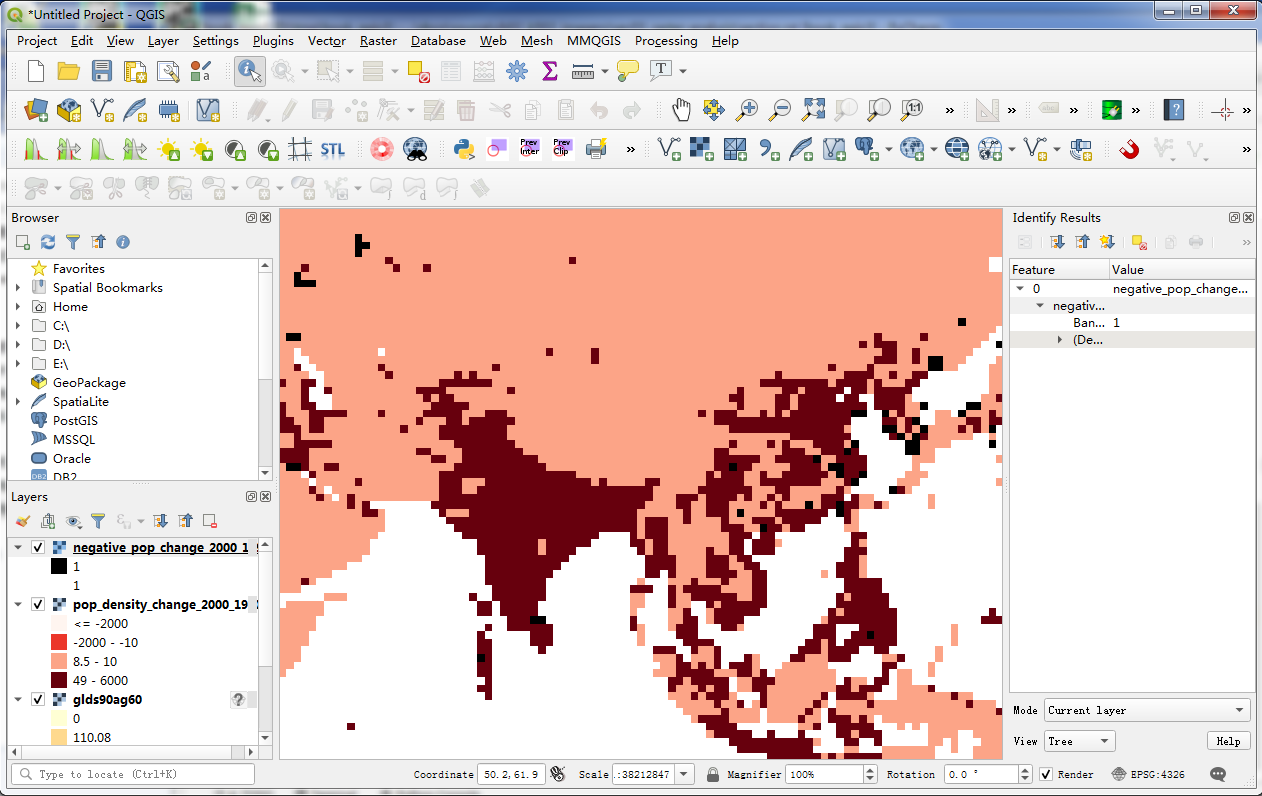Expand the Home node in Browser
Image resolution: width=1262 pixels, height=796 pixels.
[18, 307]
